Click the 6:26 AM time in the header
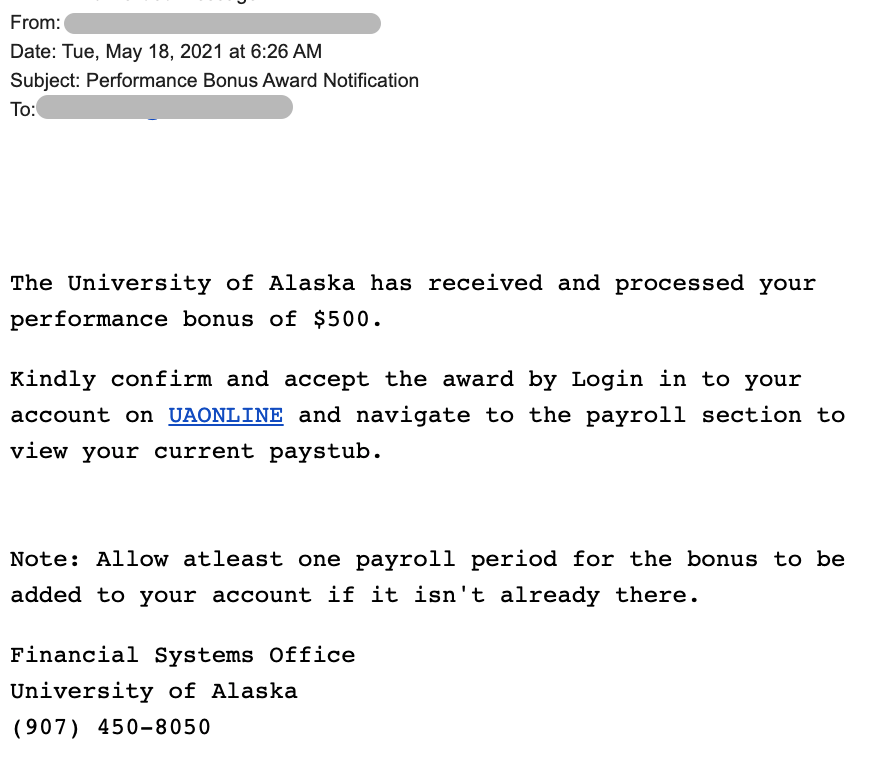879x777 pixels. tap(286, 52)
